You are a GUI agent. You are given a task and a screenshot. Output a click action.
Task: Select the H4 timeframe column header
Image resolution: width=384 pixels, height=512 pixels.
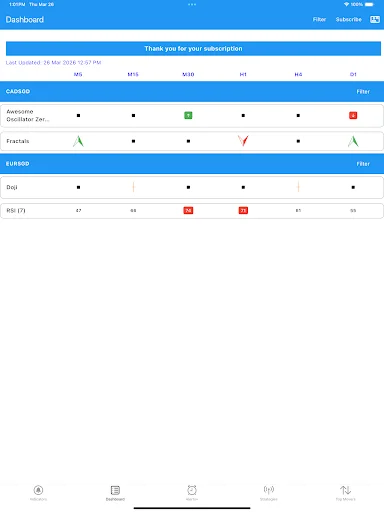298,74
